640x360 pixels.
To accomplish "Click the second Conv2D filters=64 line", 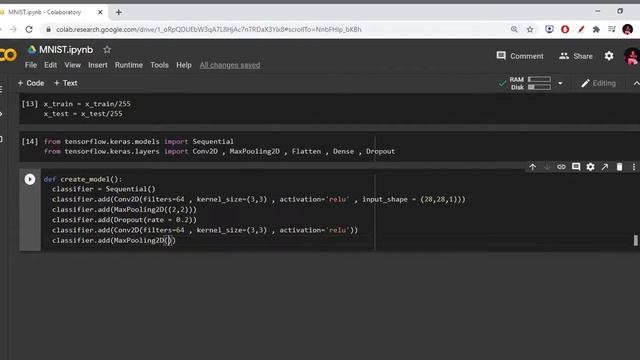I will point(205,230).
